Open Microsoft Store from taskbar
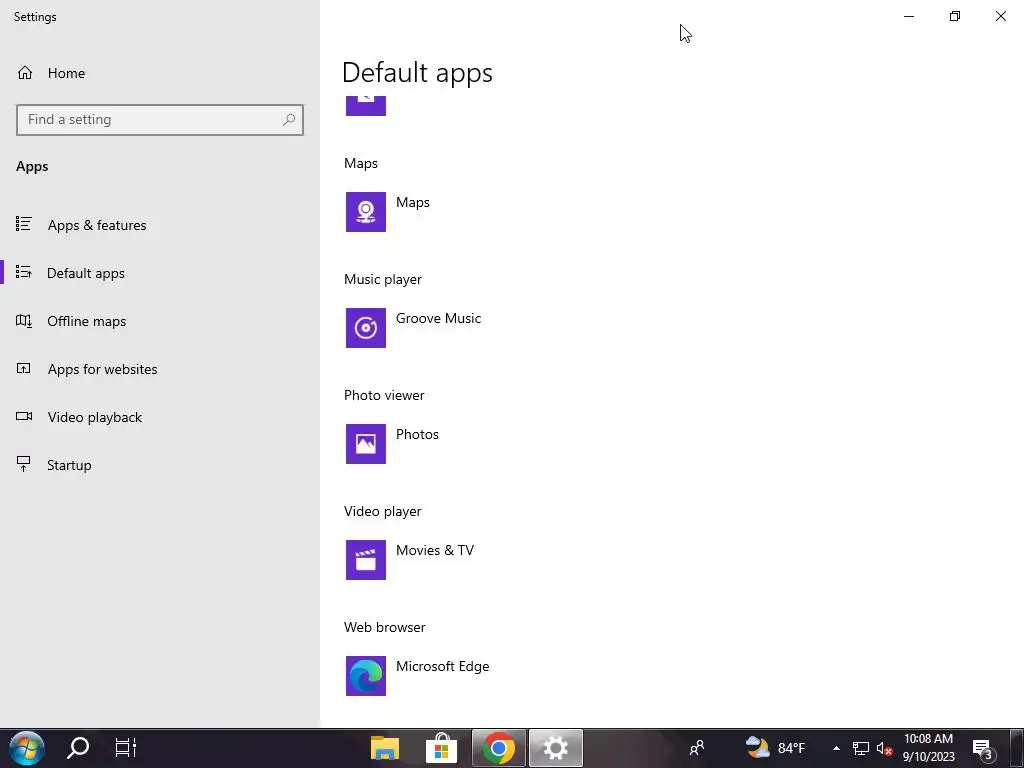 (x=441, y=748)
